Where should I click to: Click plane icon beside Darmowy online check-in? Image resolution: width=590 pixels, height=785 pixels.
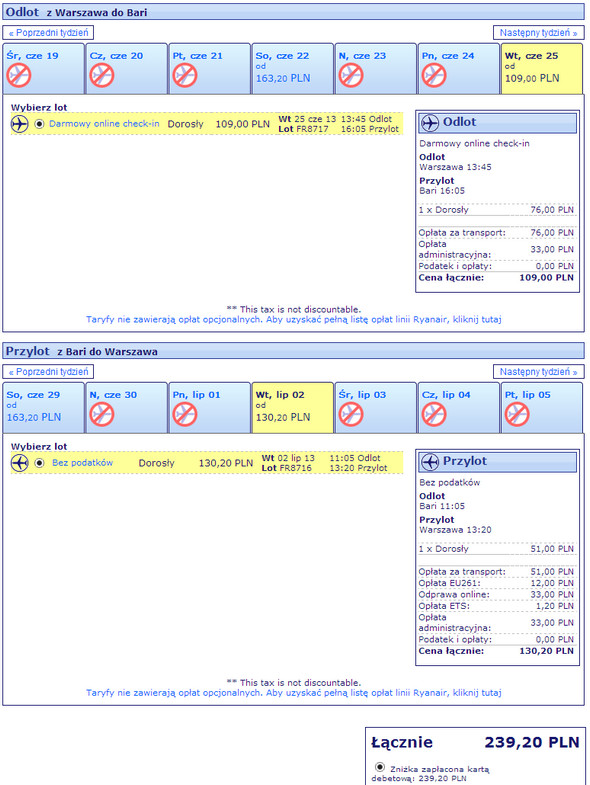20,124
